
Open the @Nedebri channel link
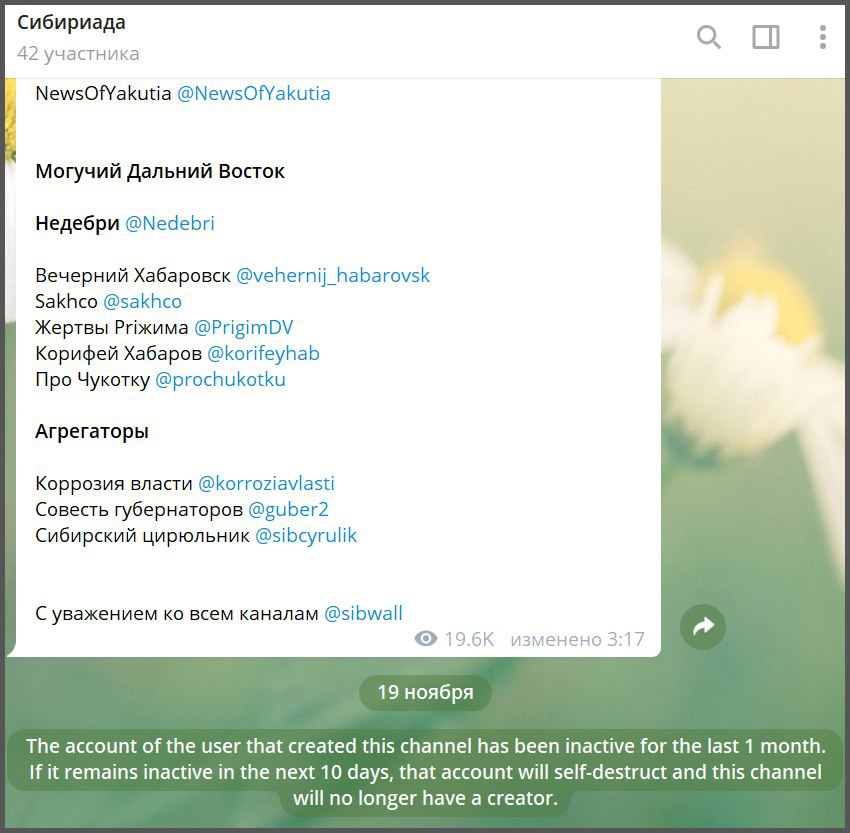[170, 223]
